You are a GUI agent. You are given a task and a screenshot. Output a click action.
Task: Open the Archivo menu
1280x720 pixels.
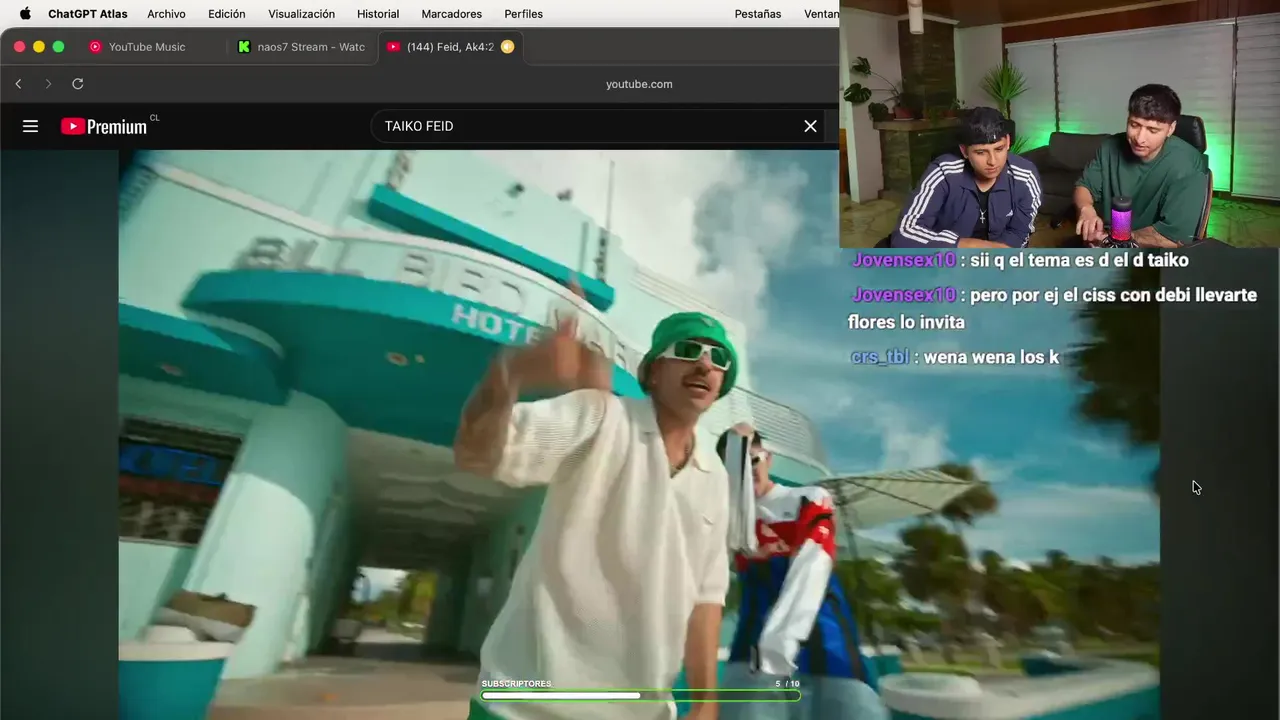pyautogui.click(x=166, y=14)
